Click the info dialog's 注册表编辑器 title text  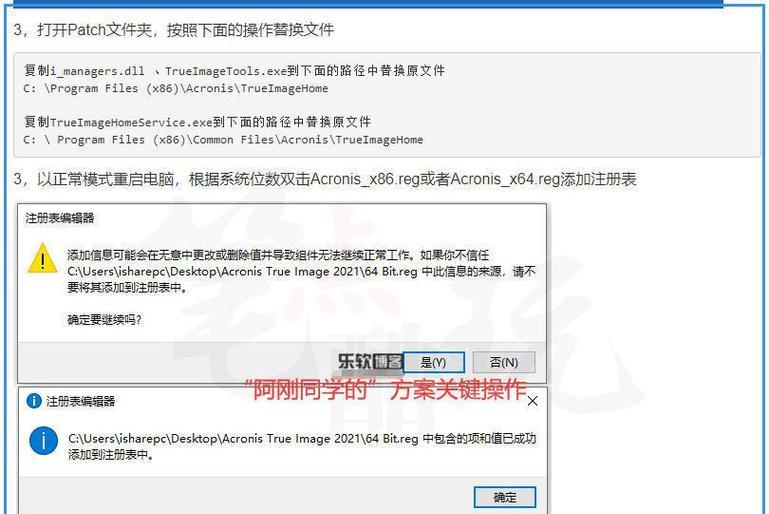[x=80, y=401]
